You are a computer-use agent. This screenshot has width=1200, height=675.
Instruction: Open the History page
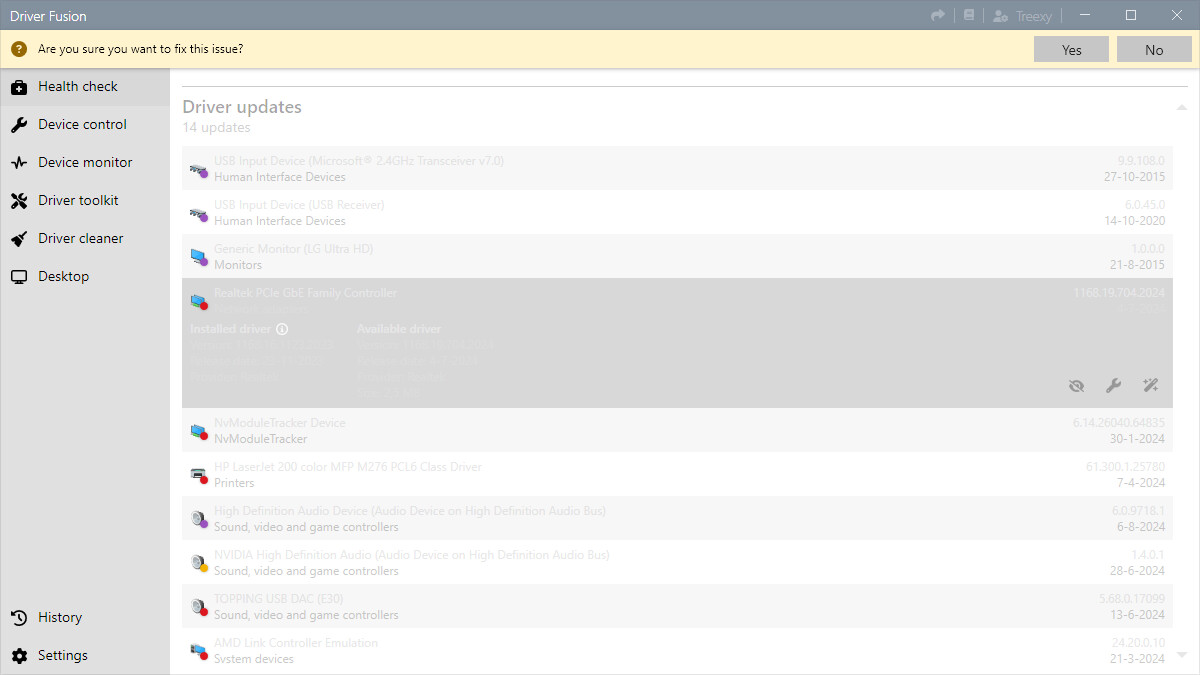[84, 618]
